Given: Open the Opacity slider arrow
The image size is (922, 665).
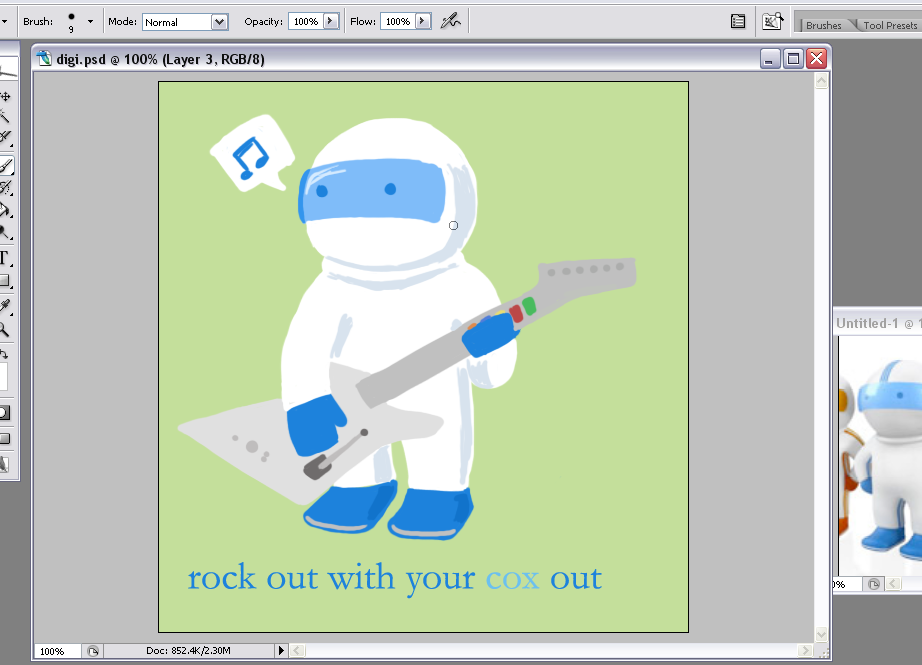Looking at the screenshot, I should click(x=331, y=22).
